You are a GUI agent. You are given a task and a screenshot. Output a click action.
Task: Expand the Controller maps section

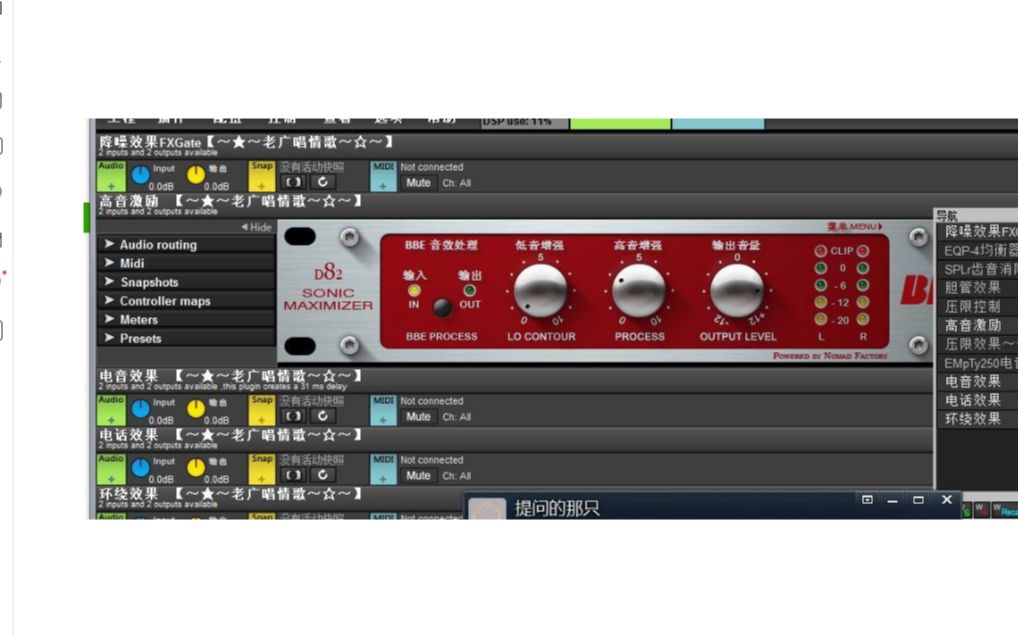[x=186, y=301]
